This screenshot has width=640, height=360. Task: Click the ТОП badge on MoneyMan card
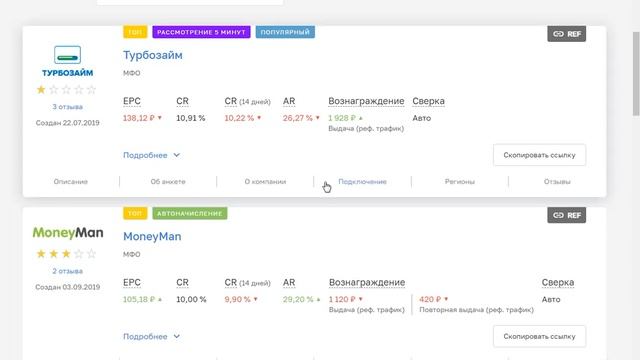pyautogui.click(x=135, y=213)
